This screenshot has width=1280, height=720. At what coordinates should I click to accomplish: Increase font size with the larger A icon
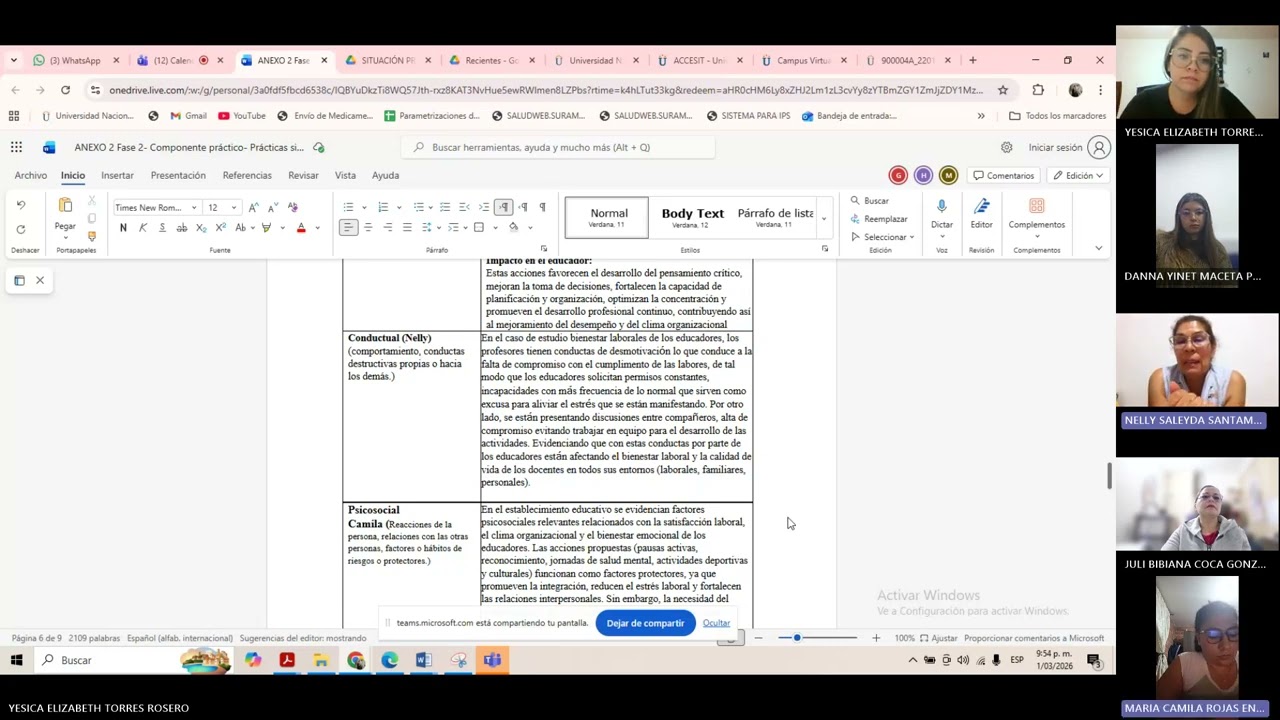tap(253, 207)
